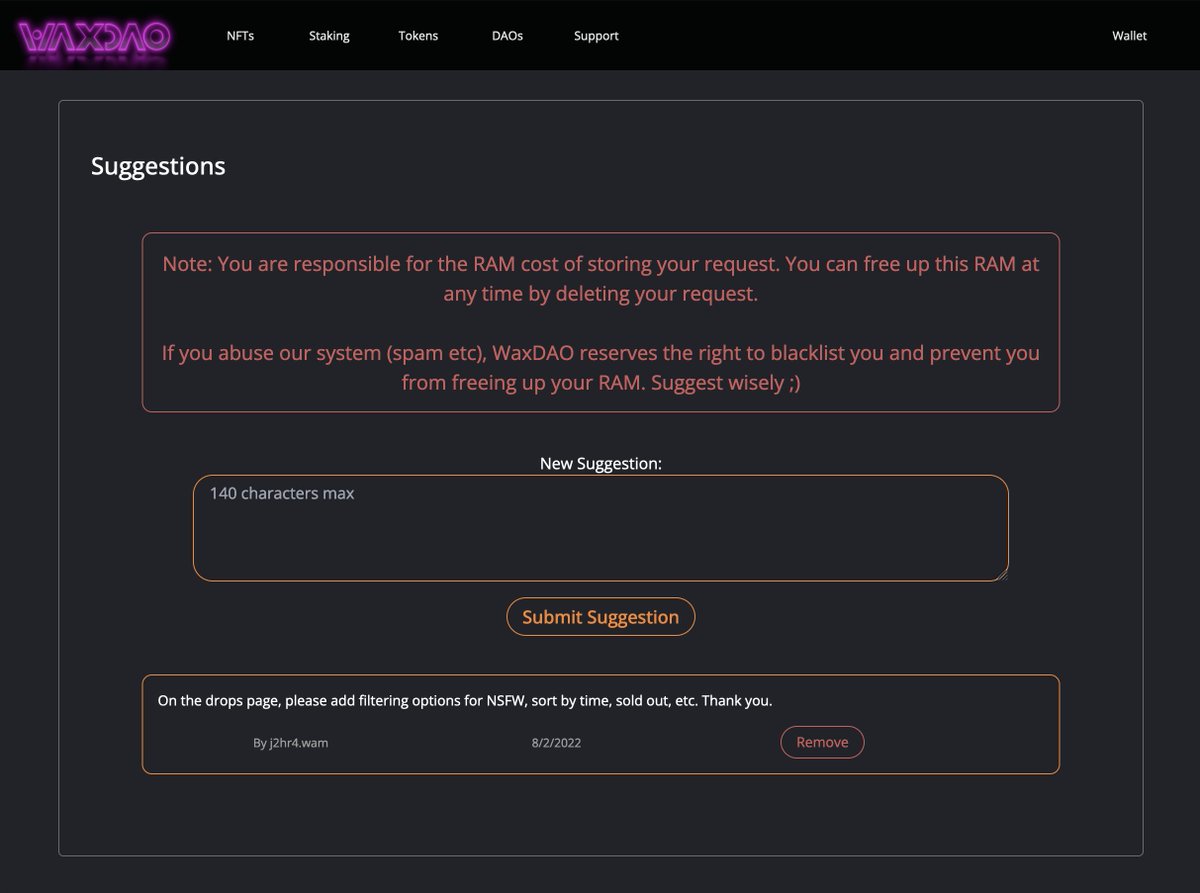
Task: Remove the j2hr4.wam suggestion
Action: pos(822,742)
